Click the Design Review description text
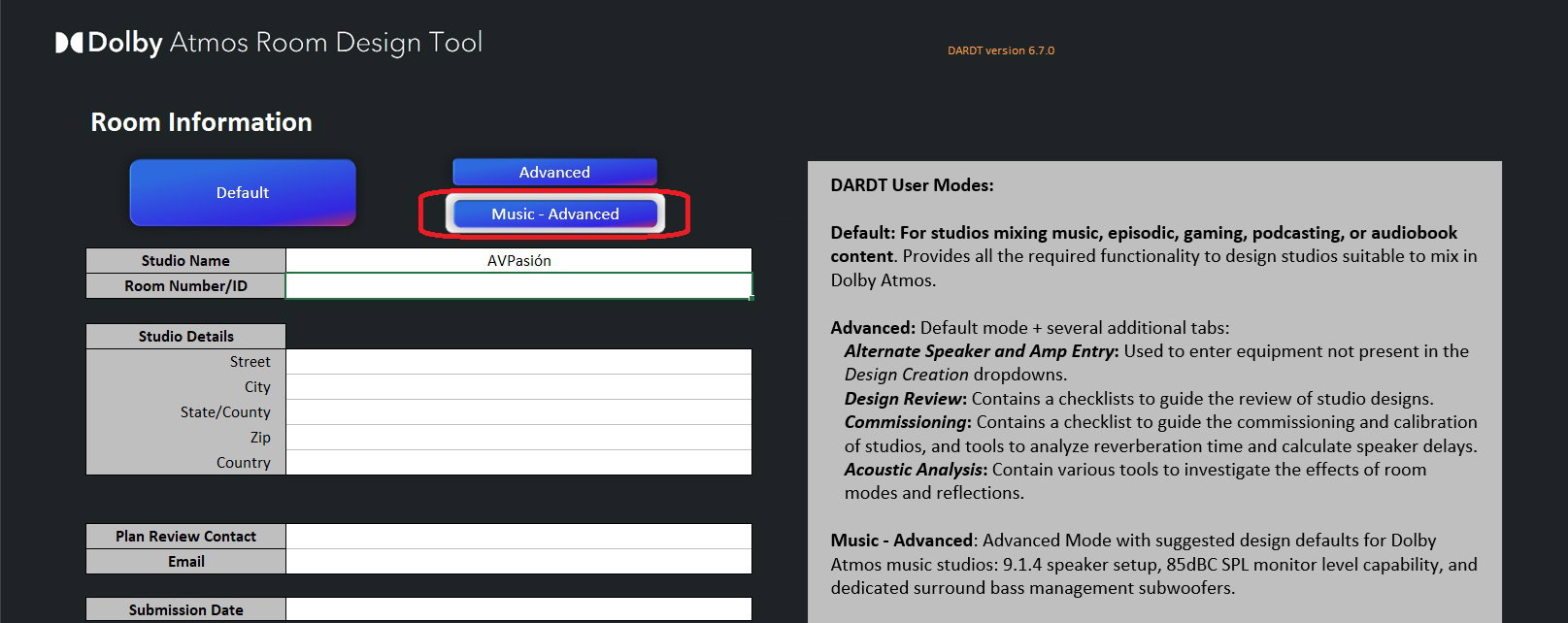Viewport: 1568px width, 623px height. (1139, 399)
